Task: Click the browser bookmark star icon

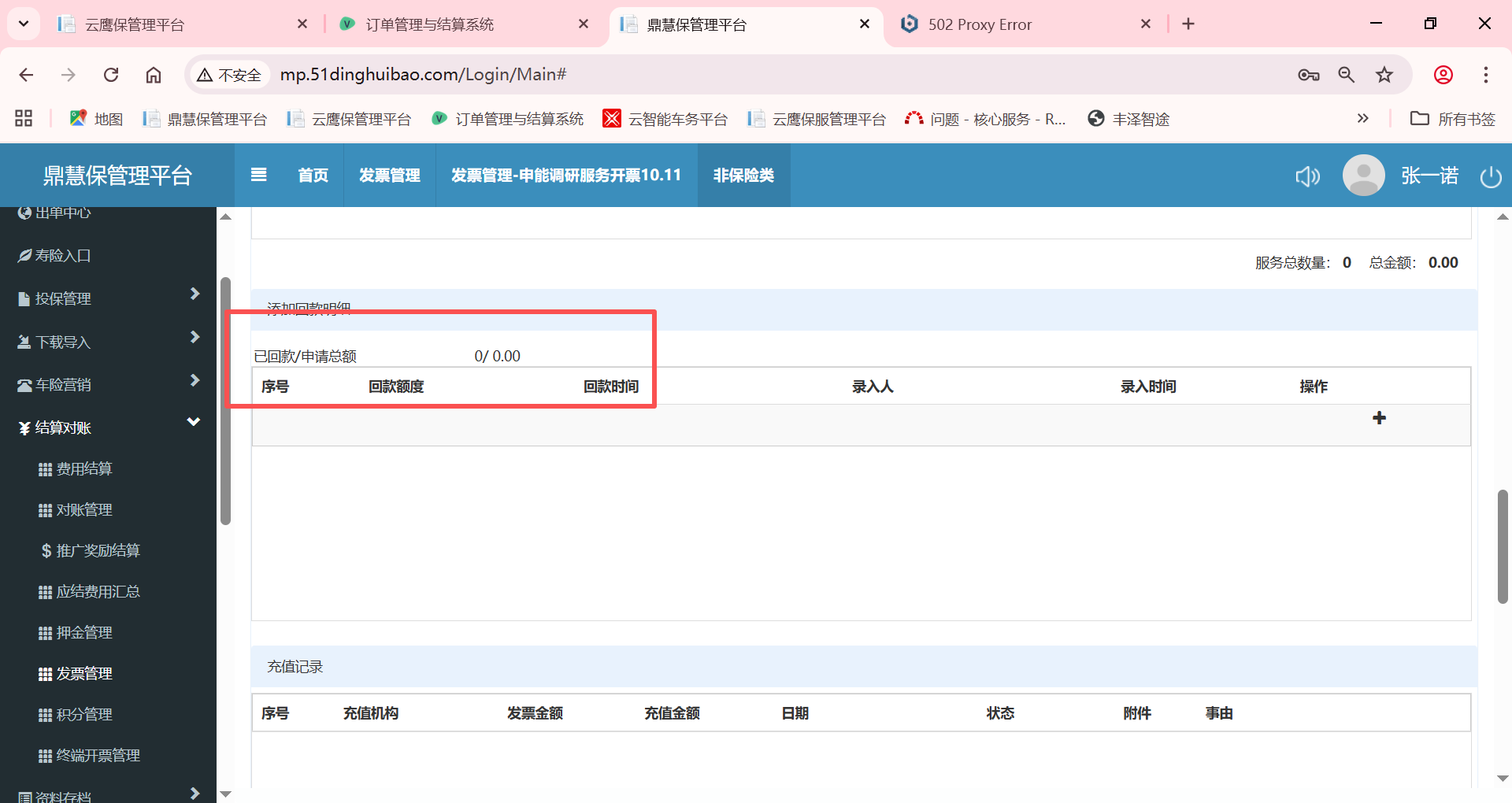Action: pyautogui.click(x=1384, y=75)
